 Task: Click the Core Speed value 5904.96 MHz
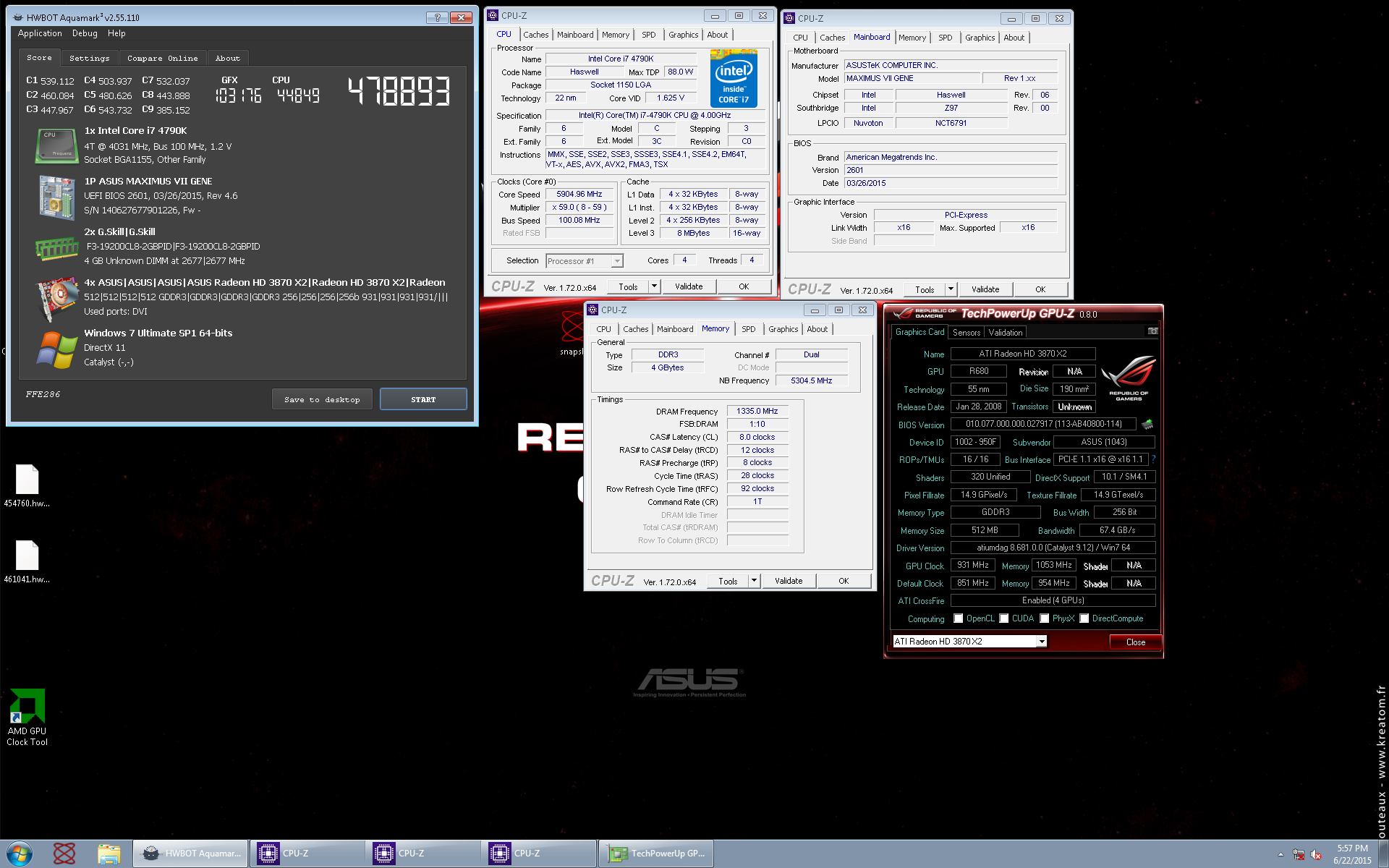point(579,194)
